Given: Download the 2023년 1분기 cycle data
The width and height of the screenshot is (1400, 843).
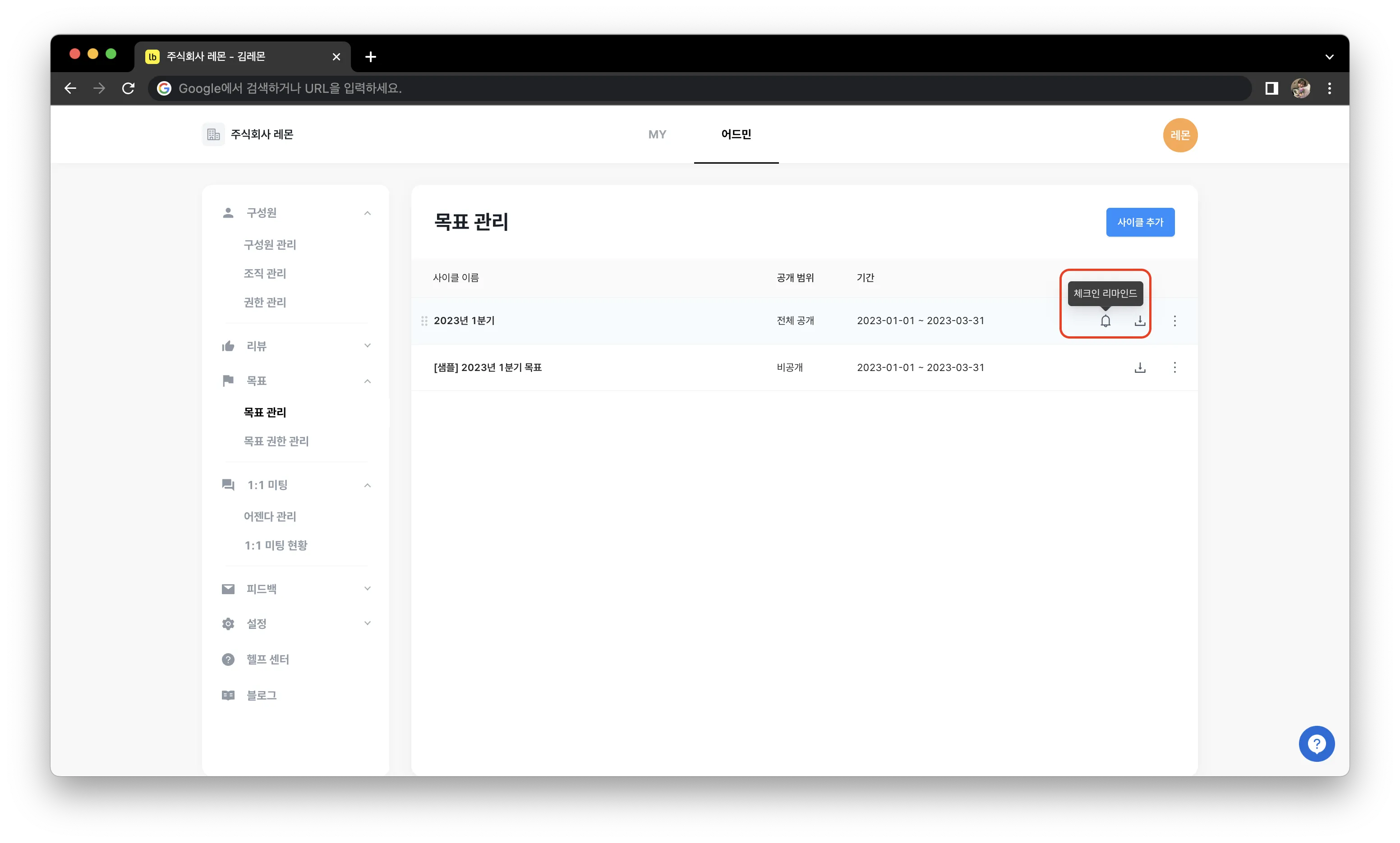Looking at the screenshot, I should [x=1140, y=321].
